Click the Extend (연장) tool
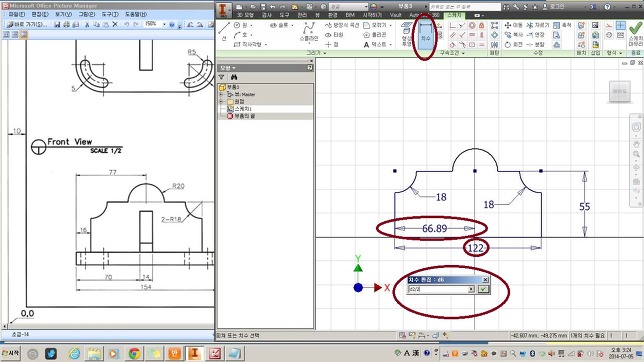Screen dimensions: 644x362 (x=536, y=35)
